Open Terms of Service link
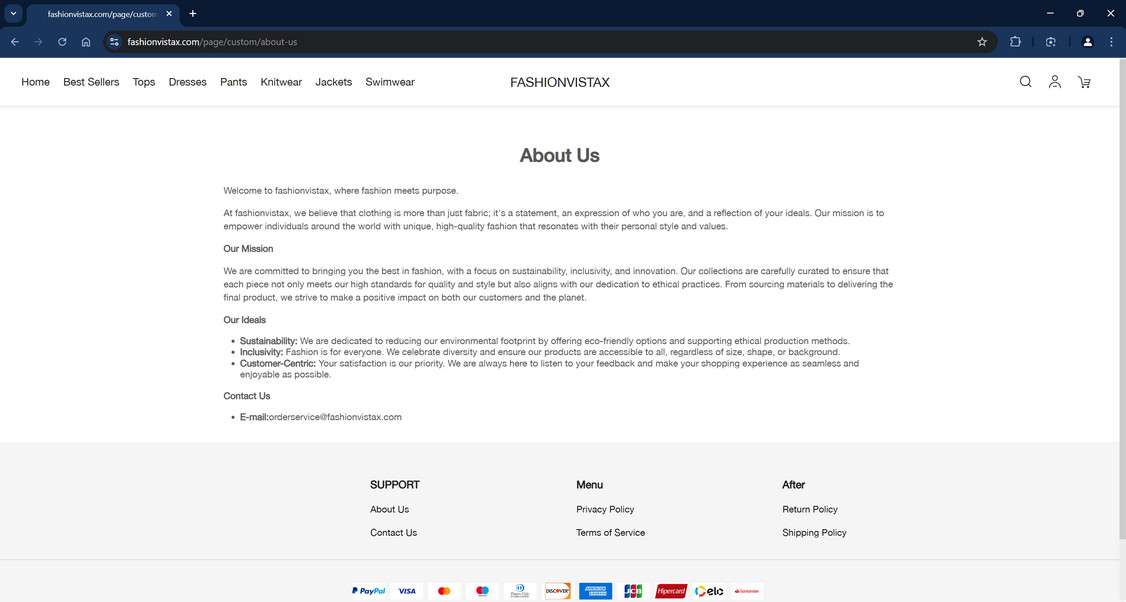This screenshot has width=1126, height=602. coord(610,532)
